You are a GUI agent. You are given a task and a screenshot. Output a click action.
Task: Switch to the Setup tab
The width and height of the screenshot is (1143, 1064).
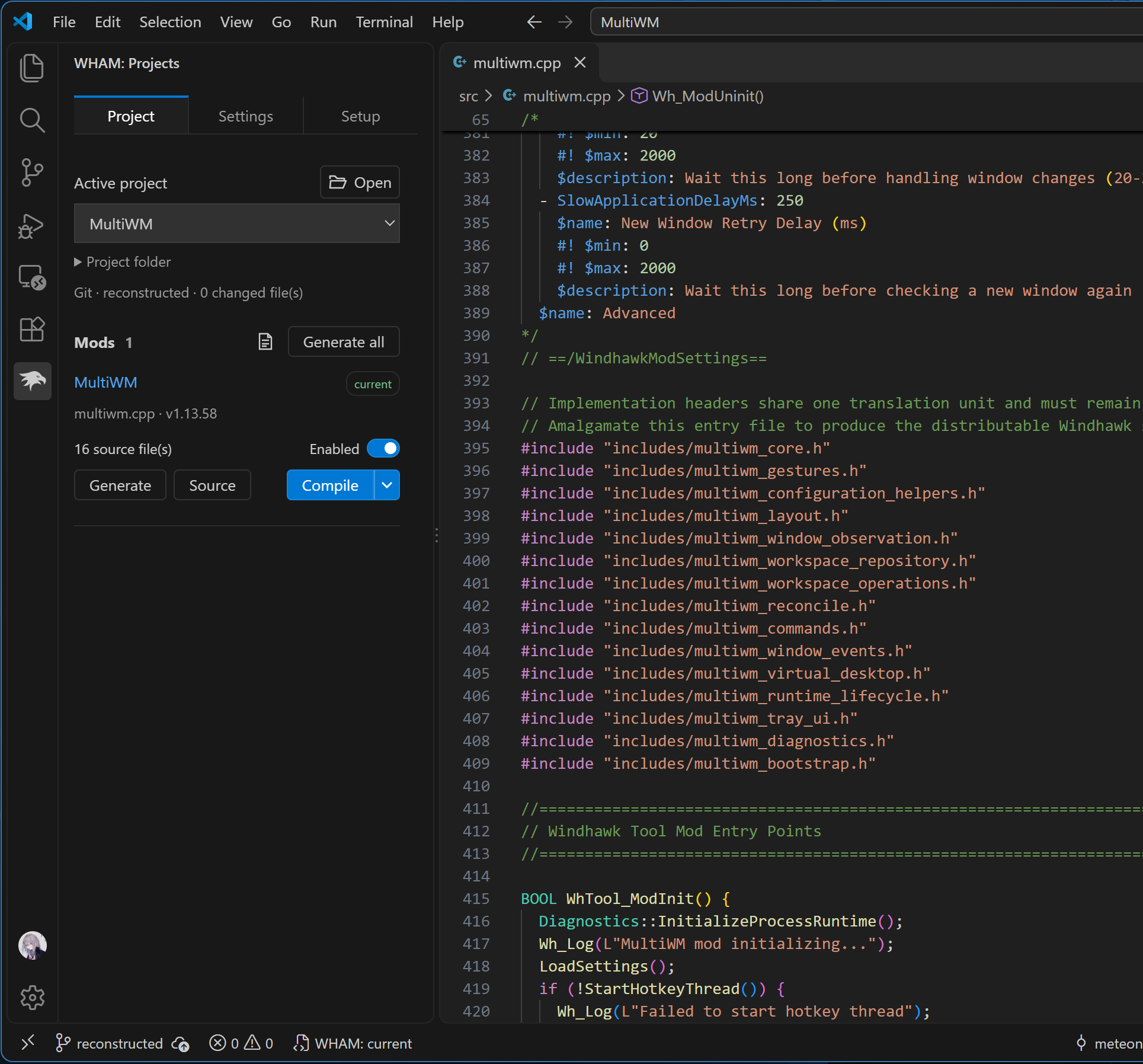pyautogui.click(x=360, y=116)
